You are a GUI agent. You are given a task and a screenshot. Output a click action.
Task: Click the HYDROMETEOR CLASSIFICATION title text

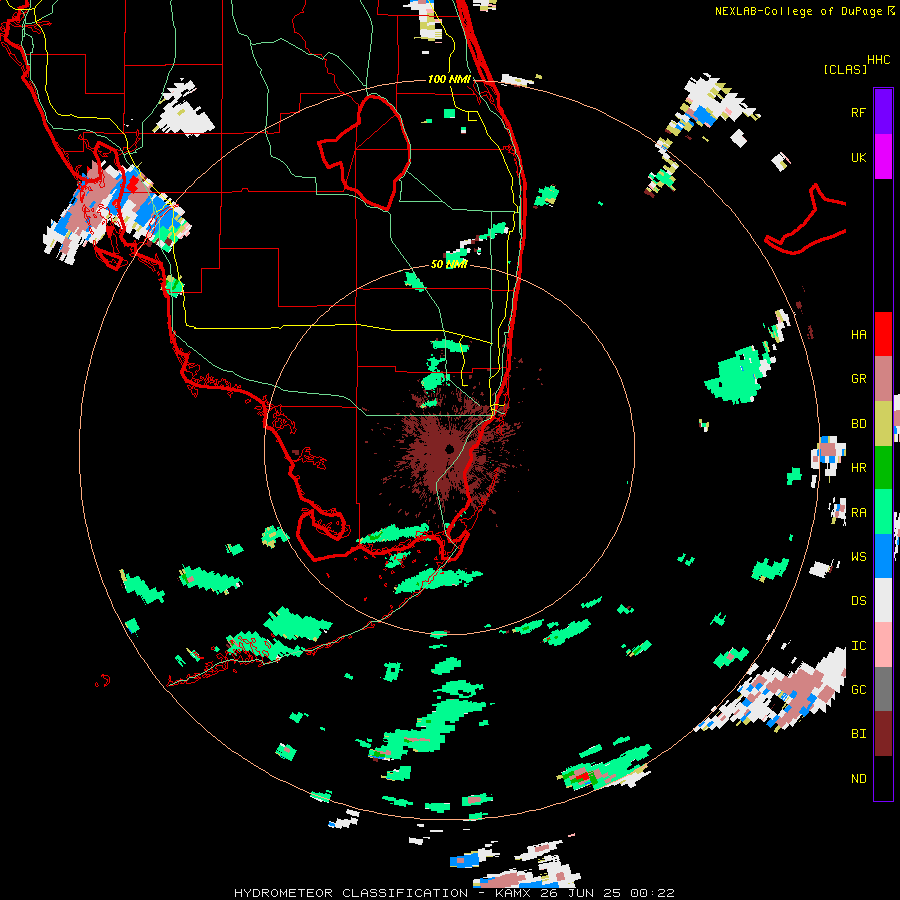(x=351, y=893)
